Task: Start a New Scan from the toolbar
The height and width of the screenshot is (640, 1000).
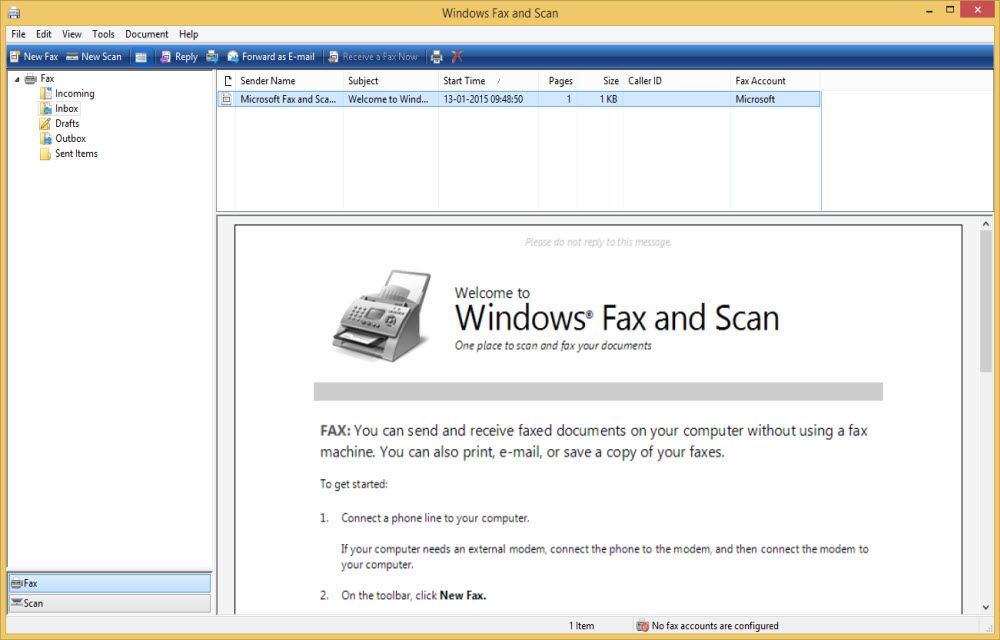Action: pyautogui.click(x=94, y=57)
